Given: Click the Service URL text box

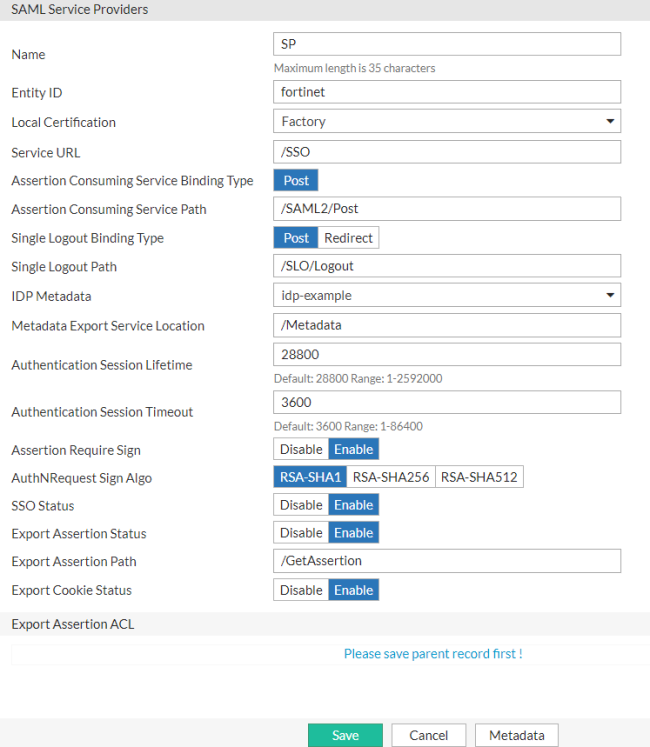Looking at the screenshot, I should coord(446,152).
